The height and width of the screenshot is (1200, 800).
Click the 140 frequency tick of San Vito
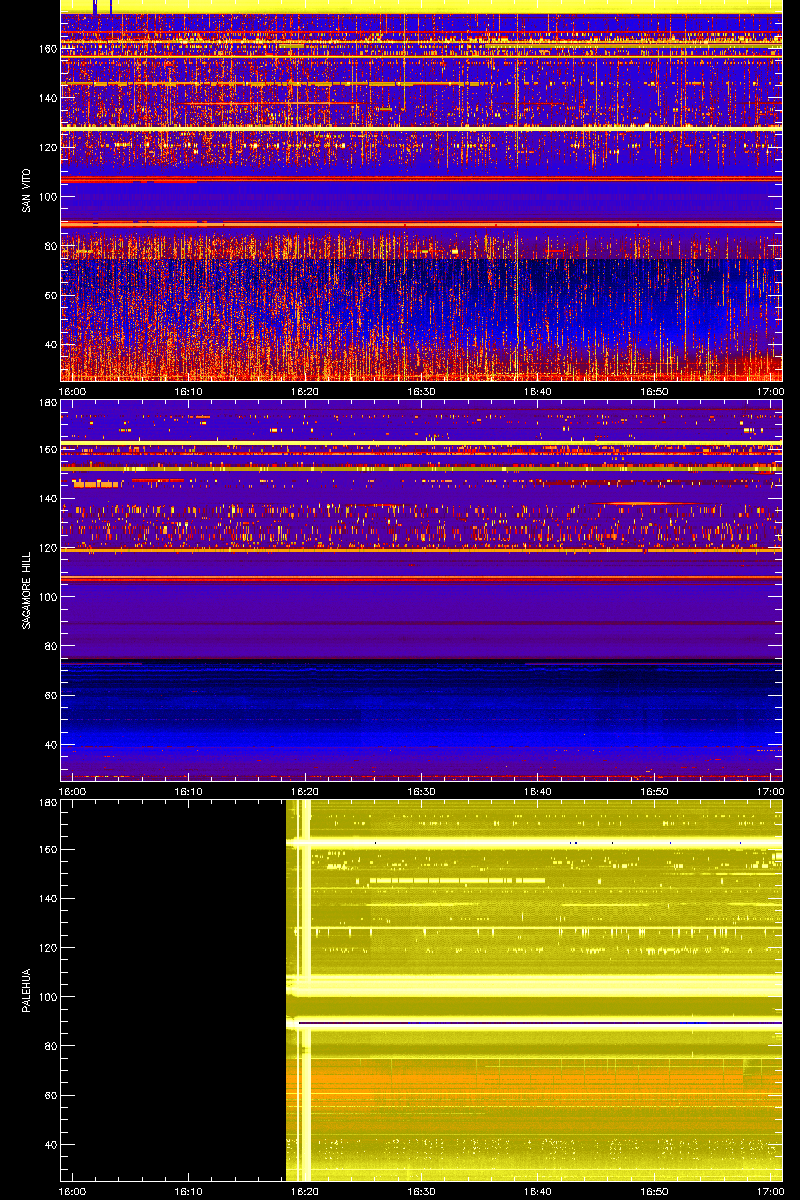coord(47,98)
